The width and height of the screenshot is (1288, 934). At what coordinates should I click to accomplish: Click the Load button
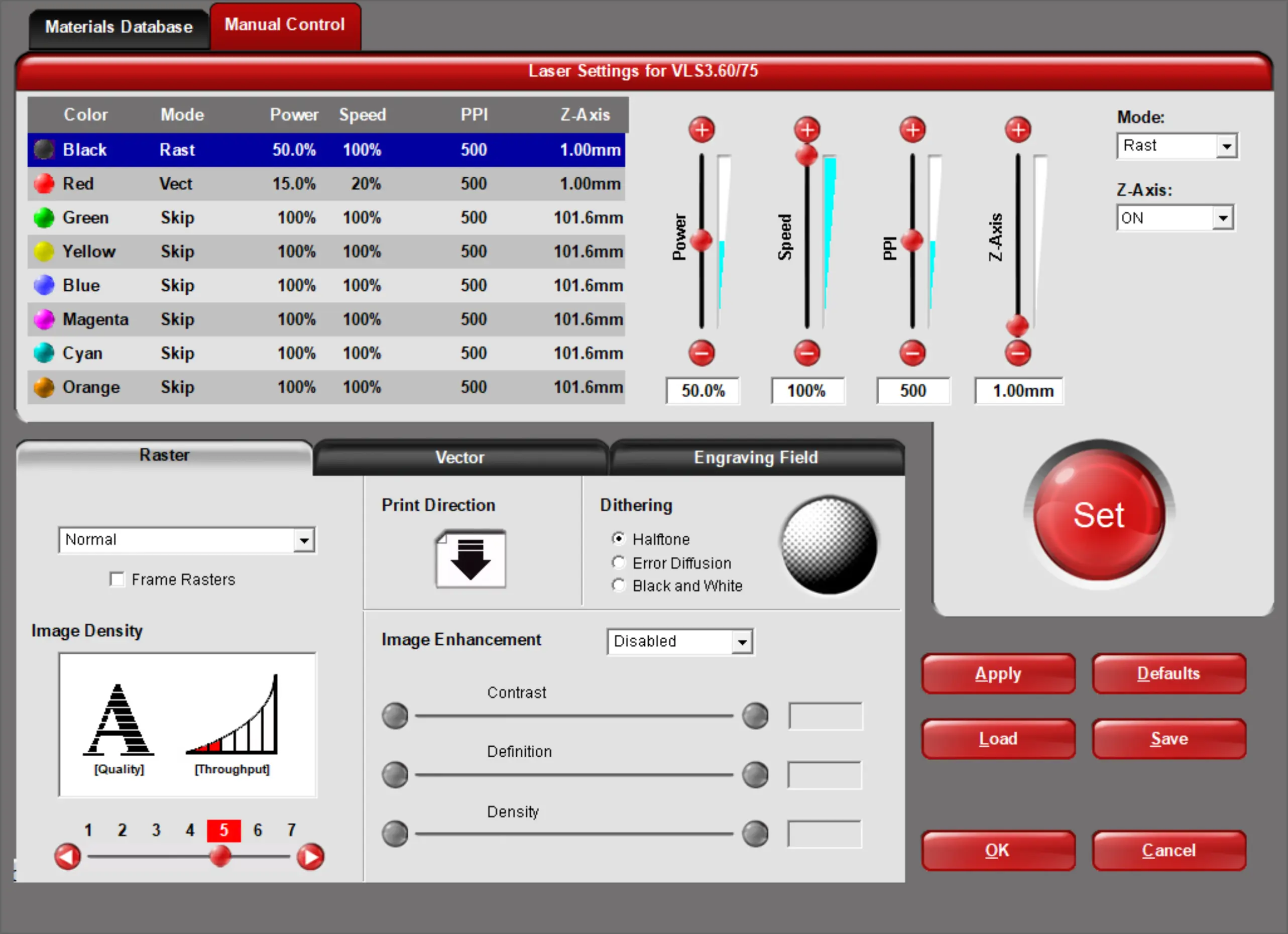(x=998, y=739)
